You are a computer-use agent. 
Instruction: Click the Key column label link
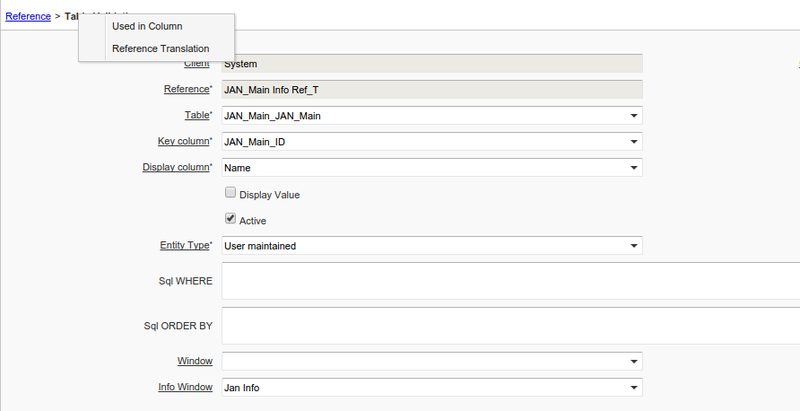[183, 142]
